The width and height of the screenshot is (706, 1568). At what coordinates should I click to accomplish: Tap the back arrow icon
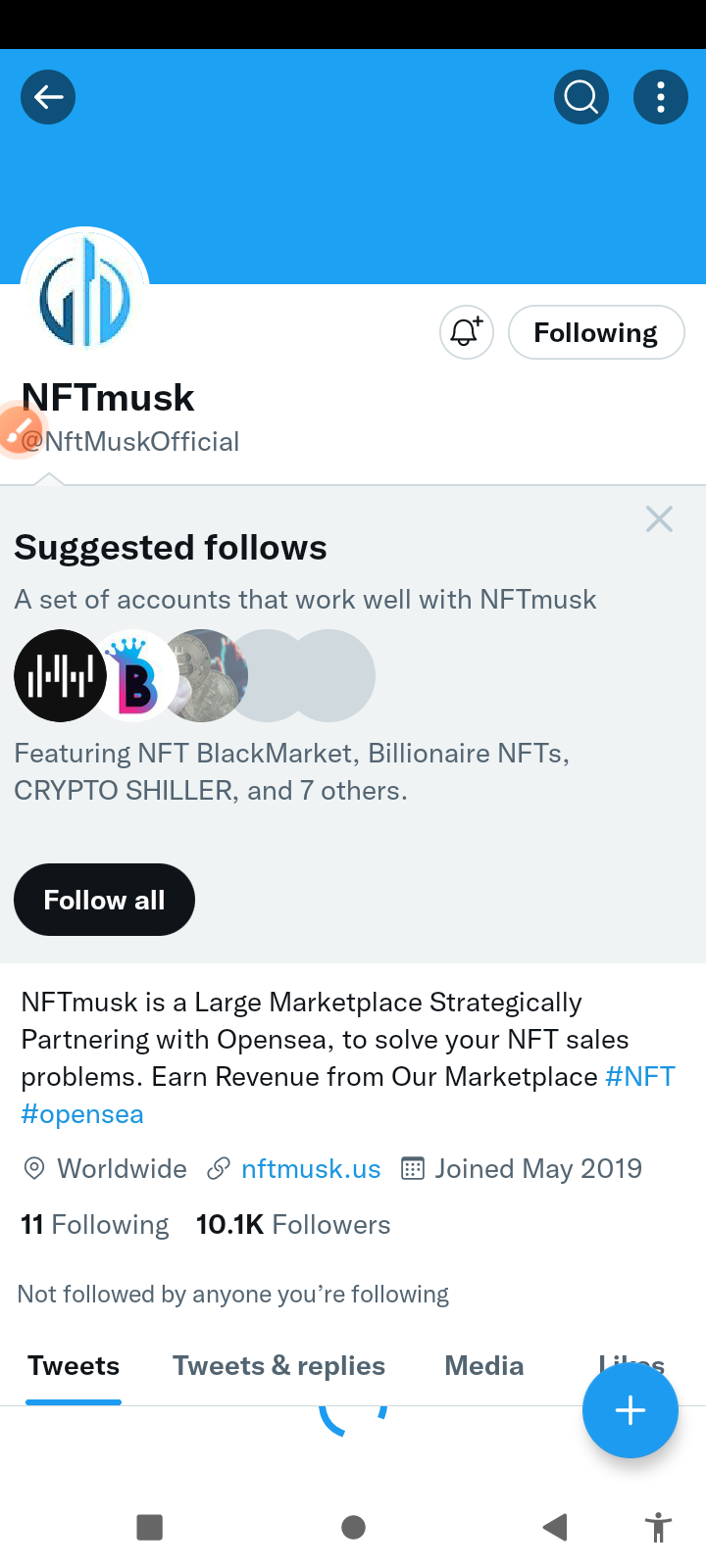(48, 97)
